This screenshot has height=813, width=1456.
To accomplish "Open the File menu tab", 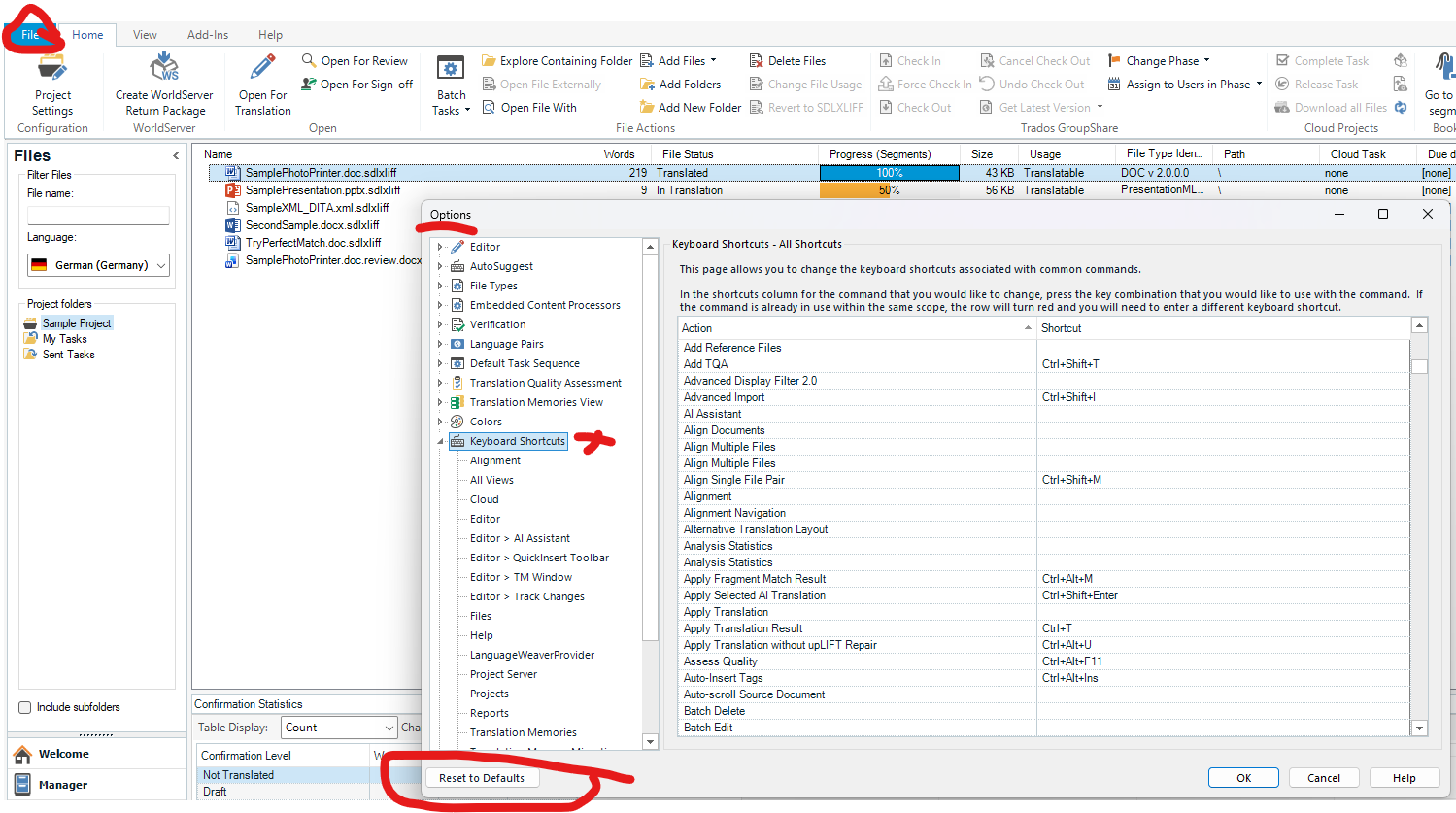I will (x=29, y=35).
